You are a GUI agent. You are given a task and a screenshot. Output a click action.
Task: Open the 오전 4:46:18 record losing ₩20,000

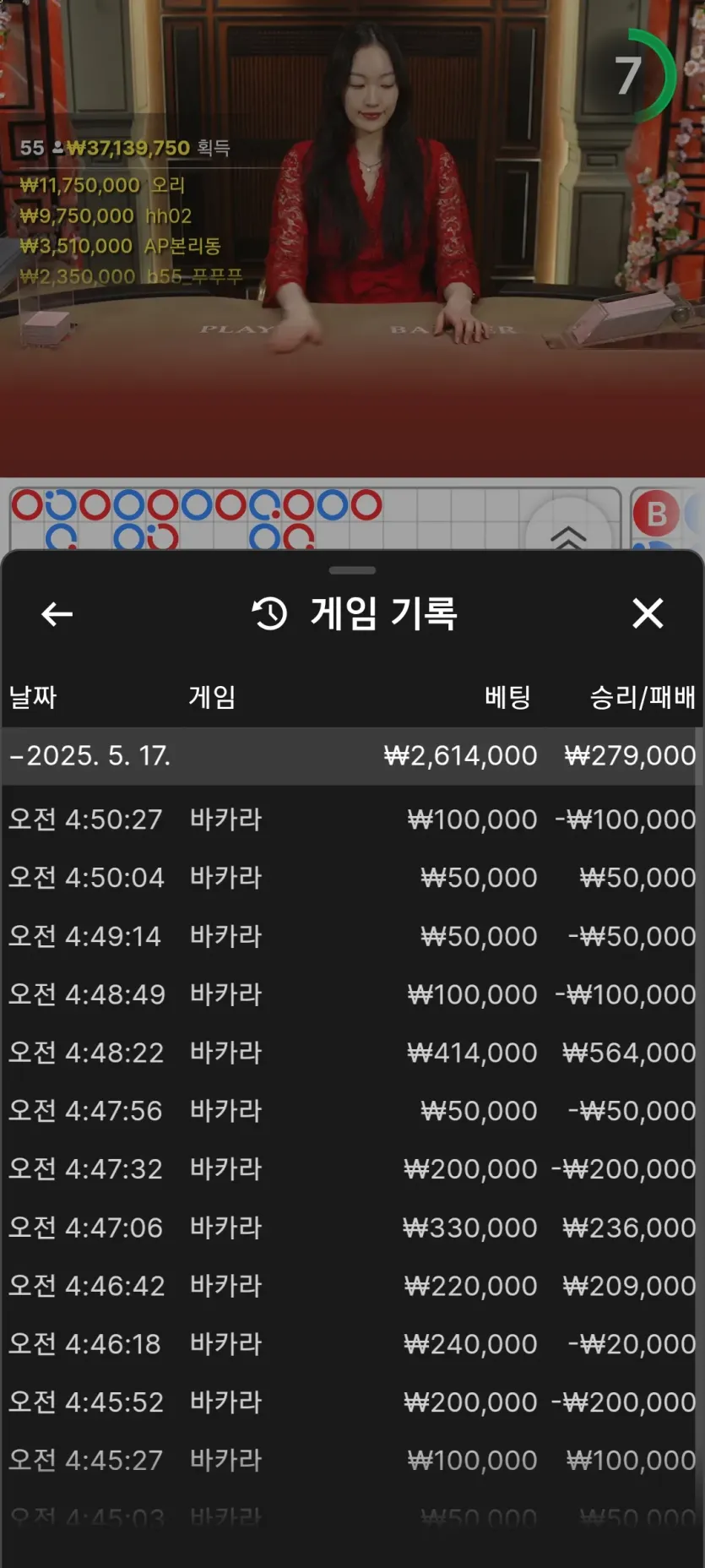click(x=352, y=1343)
